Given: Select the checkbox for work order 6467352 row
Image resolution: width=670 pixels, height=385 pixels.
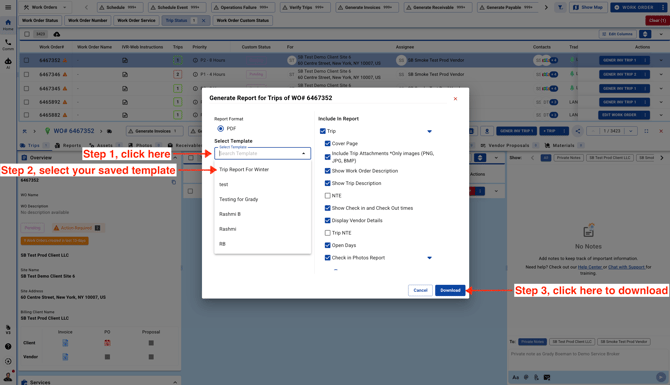Looking at the screenshot, I should point(26,60).
